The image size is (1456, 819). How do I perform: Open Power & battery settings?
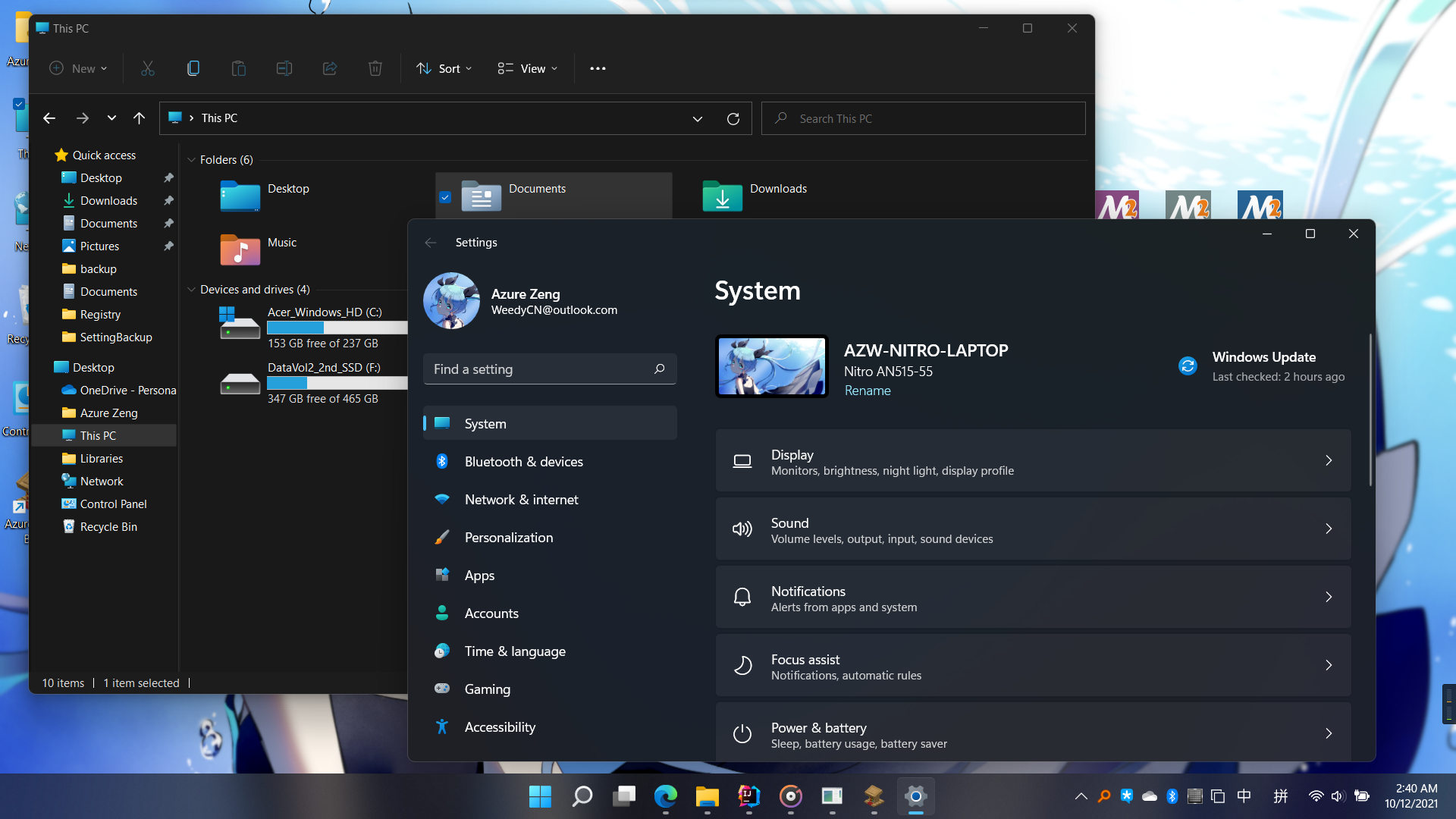pyautogui.click(x=1032, y=733)
